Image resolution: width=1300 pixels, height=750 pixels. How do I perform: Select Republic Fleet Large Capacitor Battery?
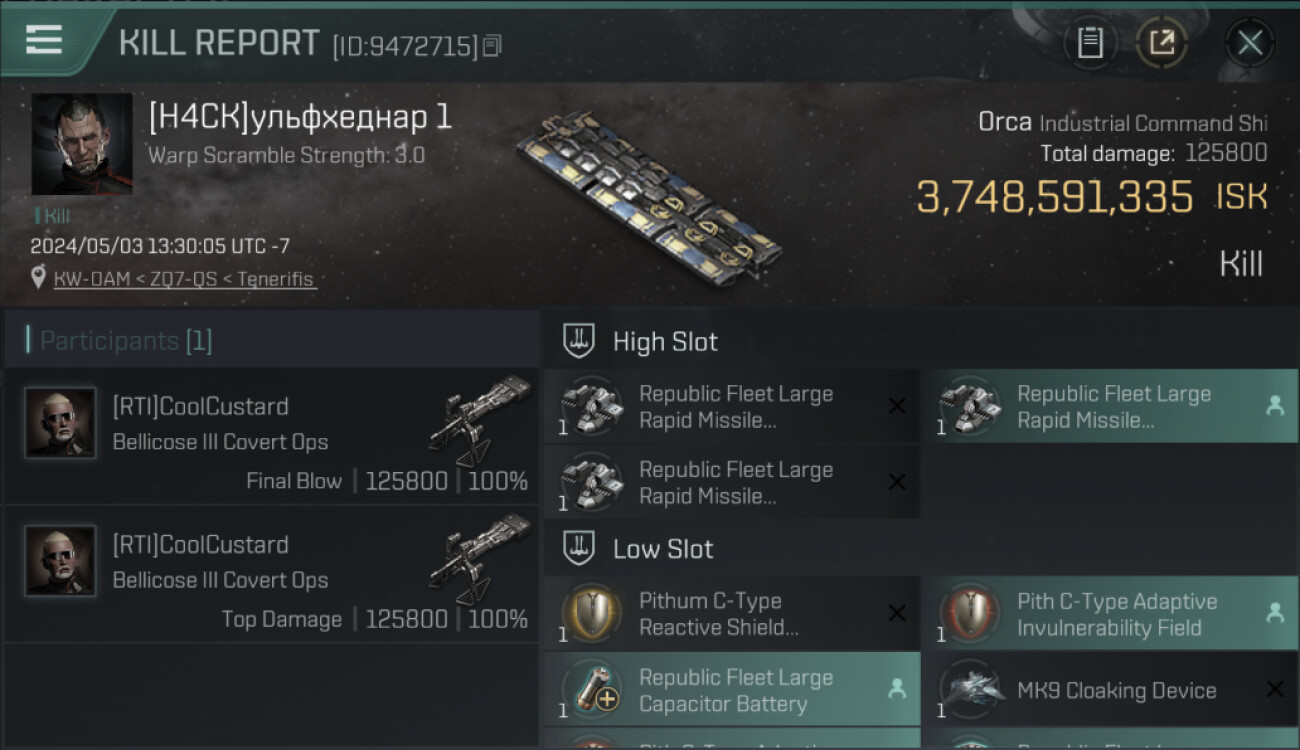coord(731,690)
